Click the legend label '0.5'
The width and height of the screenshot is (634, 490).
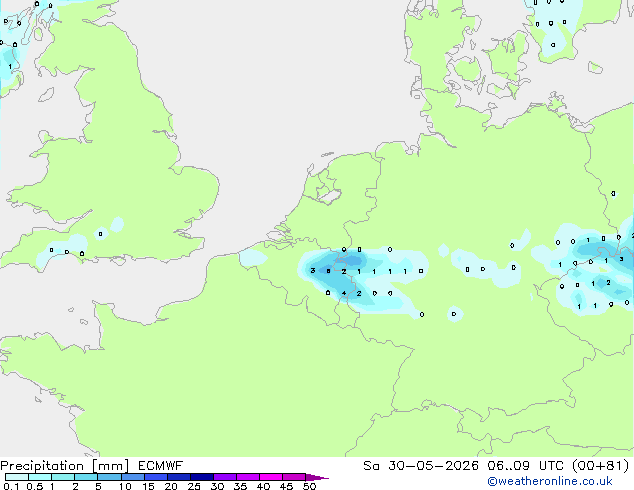(x=35, y=486)
